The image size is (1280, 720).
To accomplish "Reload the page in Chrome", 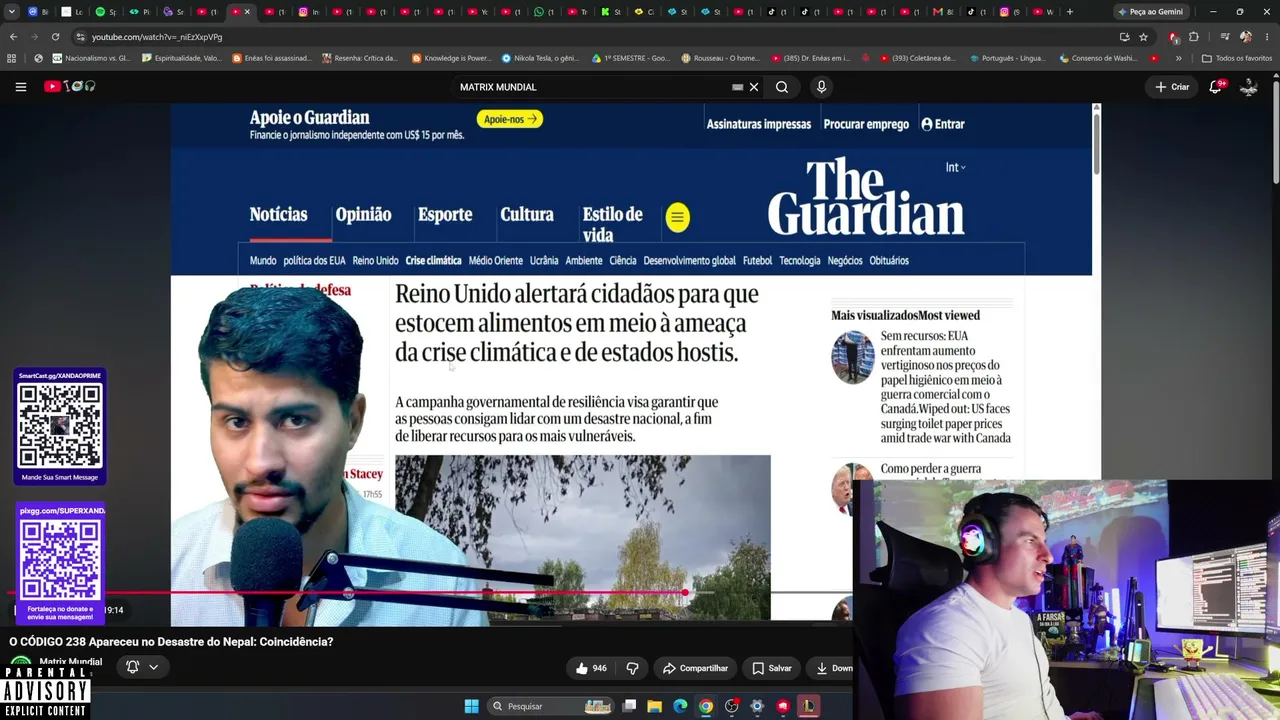I will (x=55, y=37).
